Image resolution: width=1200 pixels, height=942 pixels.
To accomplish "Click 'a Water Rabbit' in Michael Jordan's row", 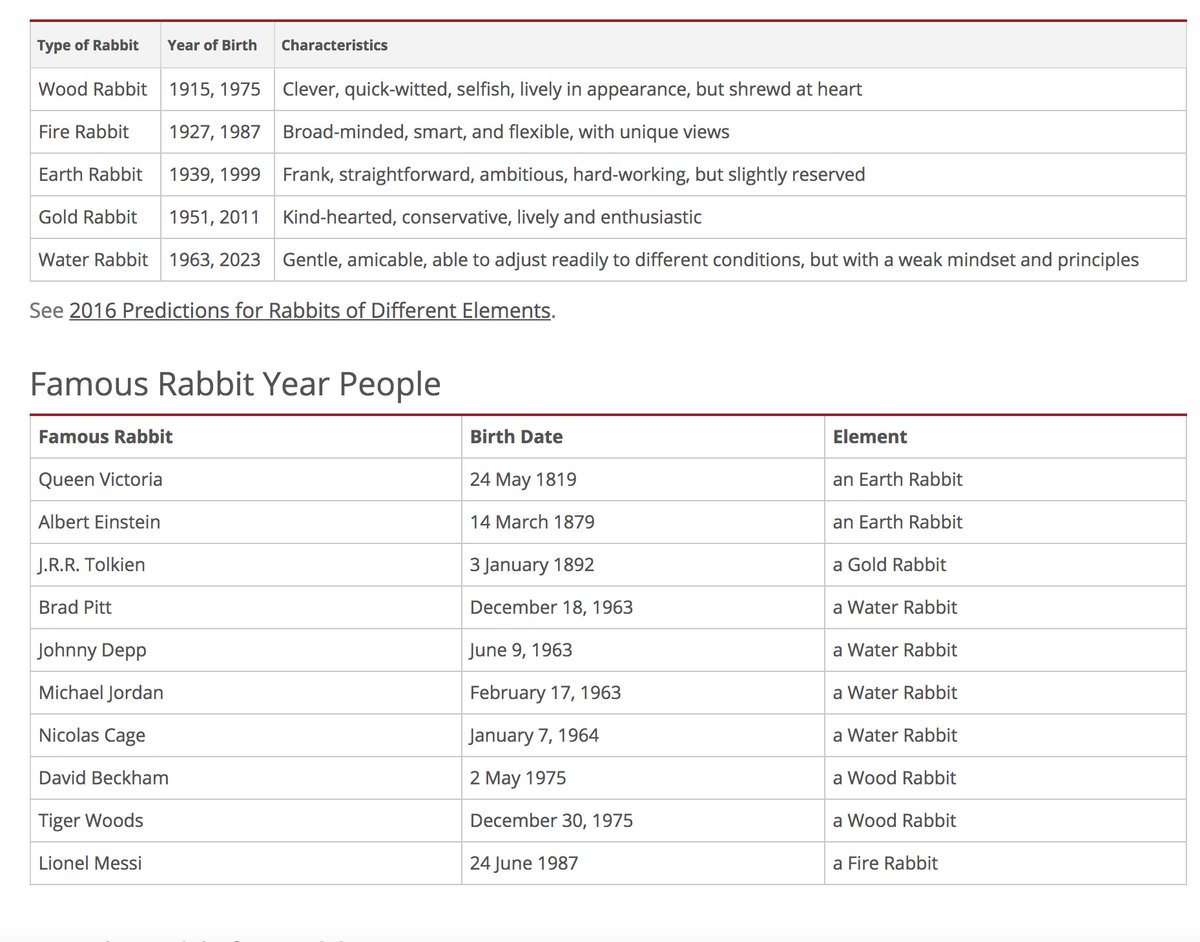I will coord(895,692).
